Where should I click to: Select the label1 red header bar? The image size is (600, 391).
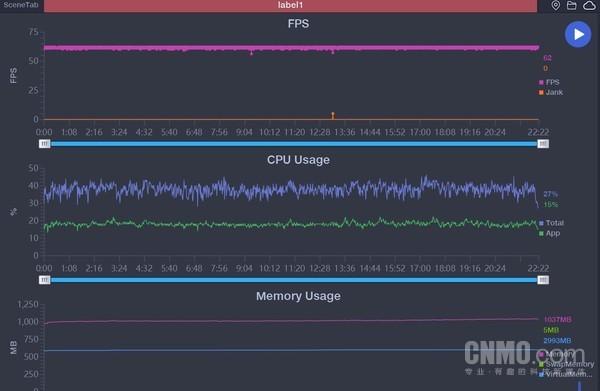[290, 5]
